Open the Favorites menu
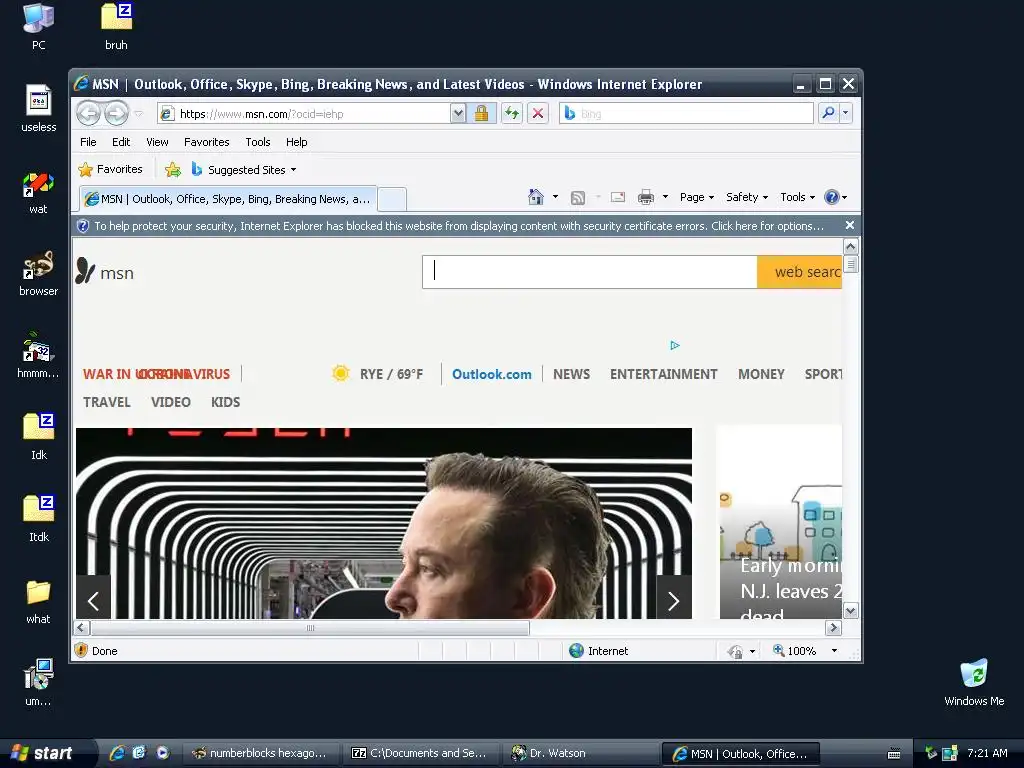This screenshot has width=1024, height=768. click(x=206, y=142)
